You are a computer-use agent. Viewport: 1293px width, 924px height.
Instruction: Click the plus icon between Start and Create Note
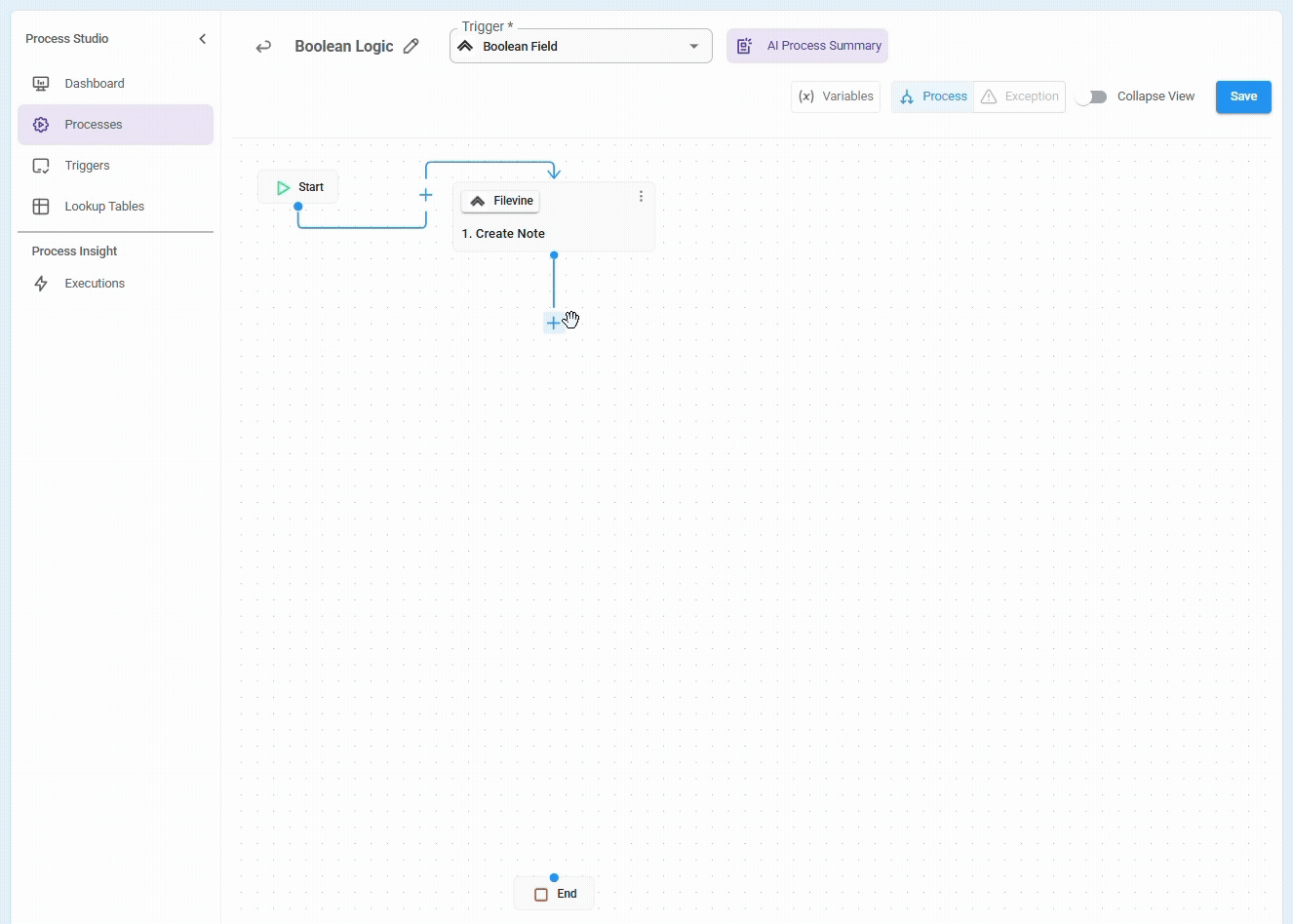coord(426,195)
